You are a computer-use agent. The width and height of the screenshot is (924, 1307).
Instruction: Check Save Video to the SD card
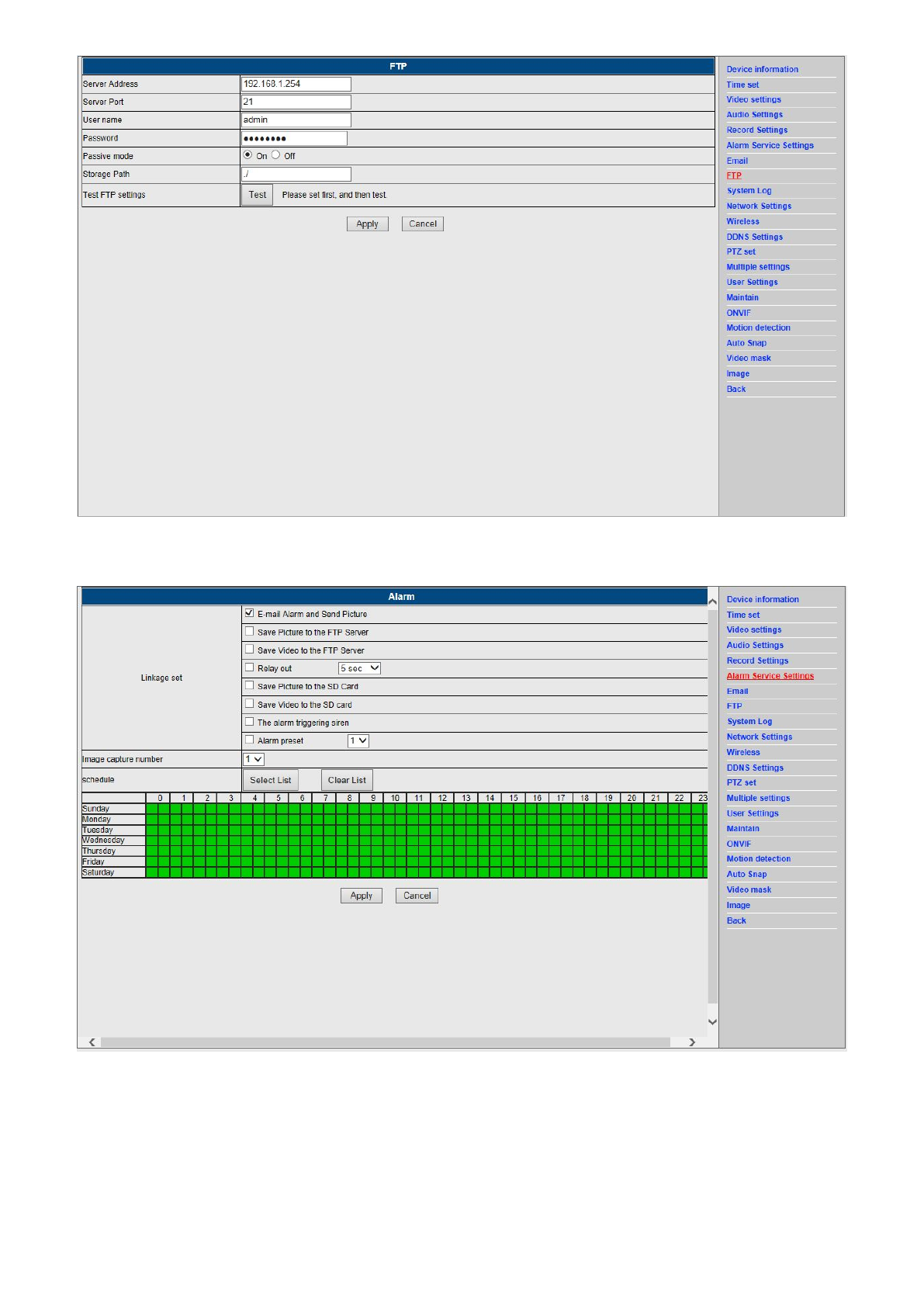[250, 704]
